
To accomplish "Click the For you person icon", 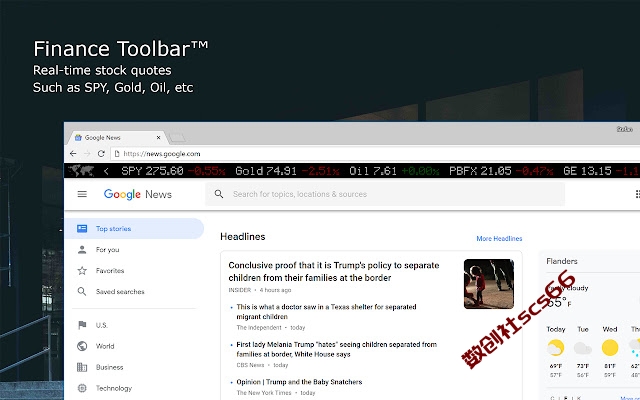I will (82, 250).
